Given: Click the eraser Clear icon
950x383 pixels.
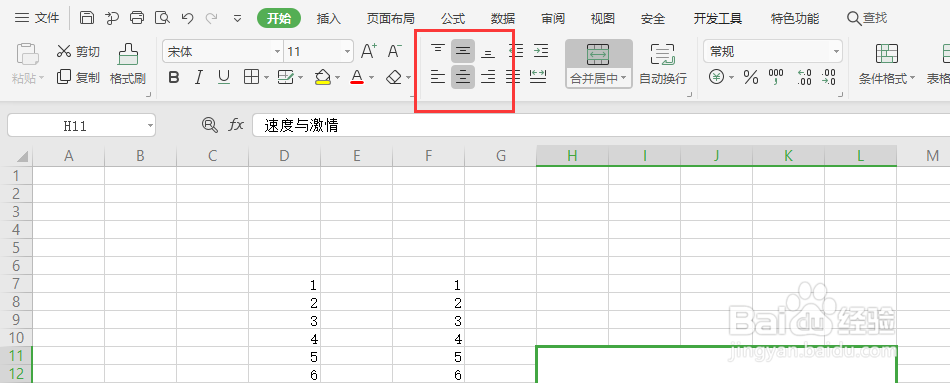Looking at the screenshot, I should (x=394, y=77).
